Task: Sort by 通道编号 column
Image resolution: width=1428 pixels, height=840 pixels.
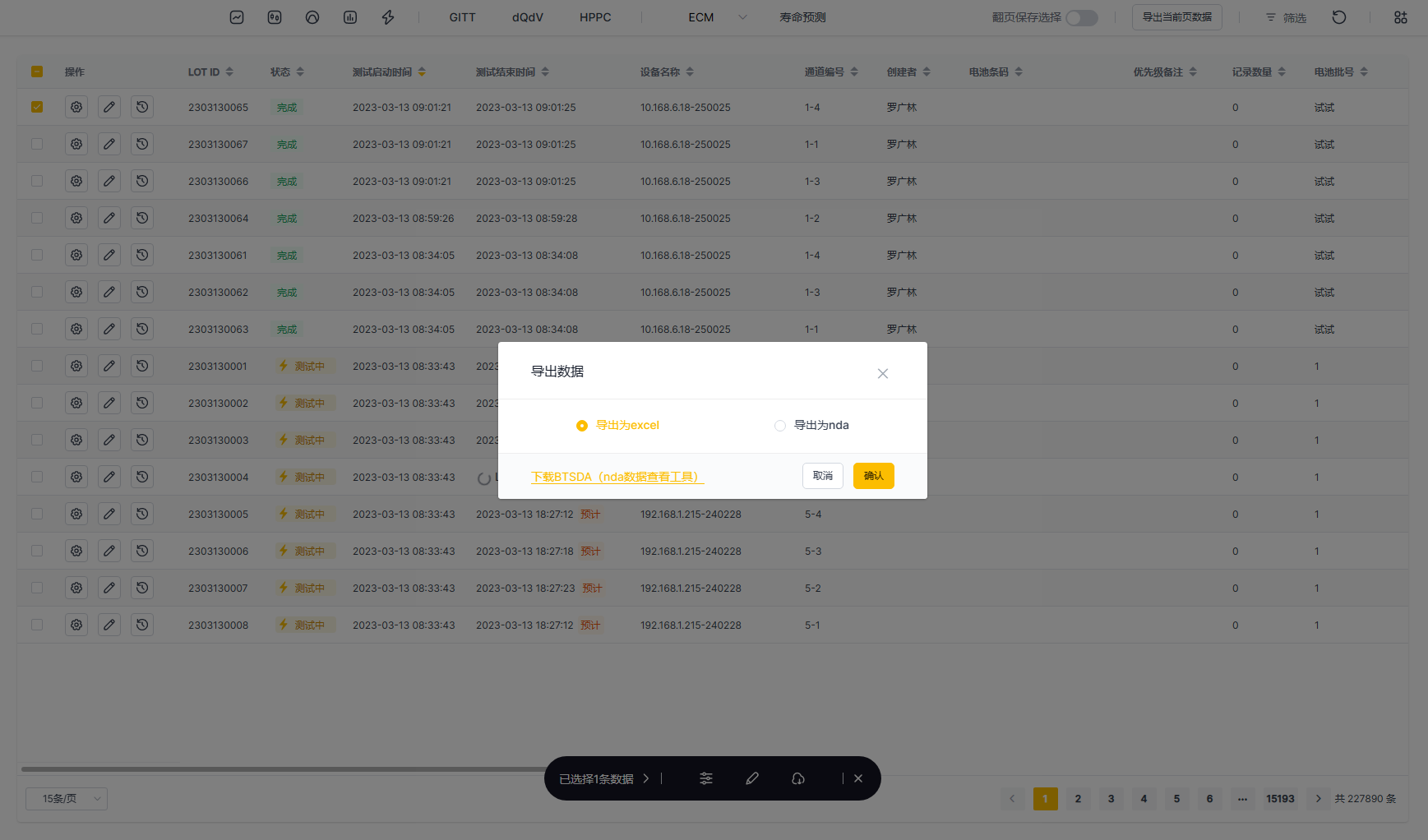Action: point(854,72)
